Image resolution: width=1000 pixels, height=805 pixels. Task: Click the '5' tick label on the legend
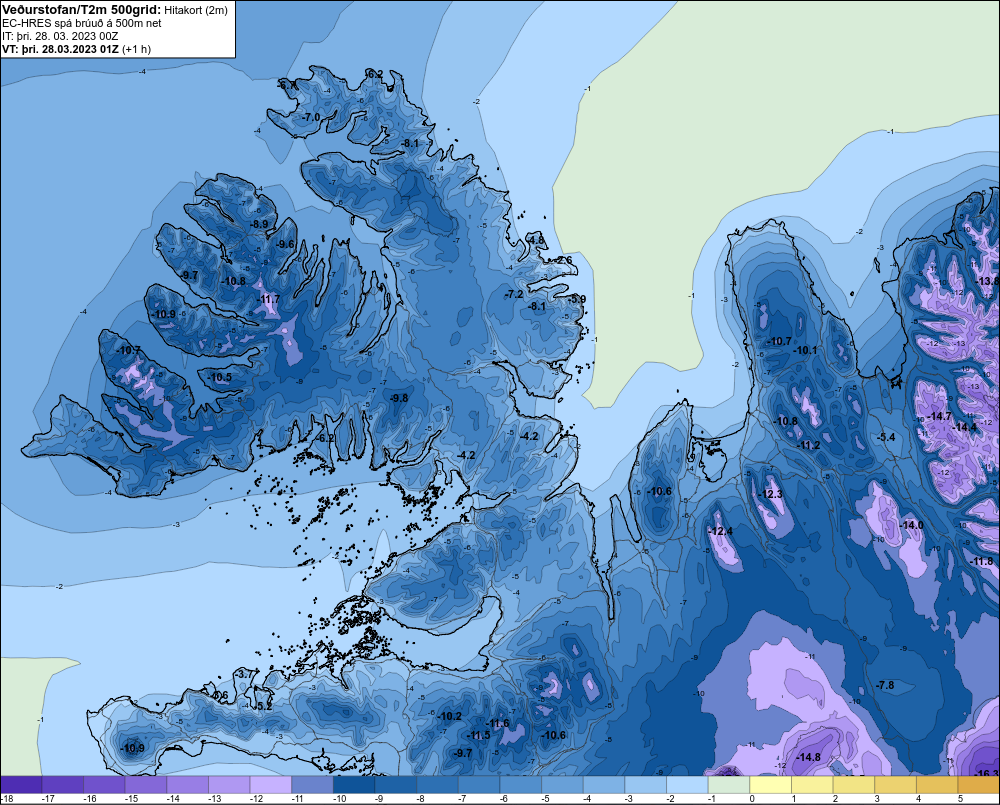(x=960, y=799)
